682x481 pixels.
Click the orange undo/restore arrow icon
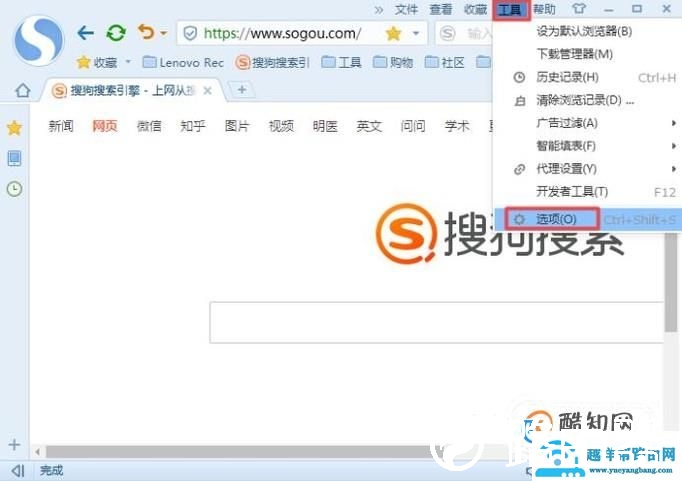(146, 32)
